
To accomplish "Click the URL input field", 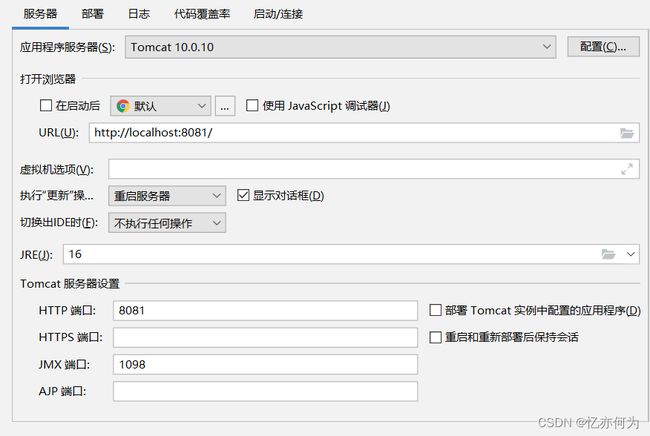I will pyautogui.click(x=364, y=133).
